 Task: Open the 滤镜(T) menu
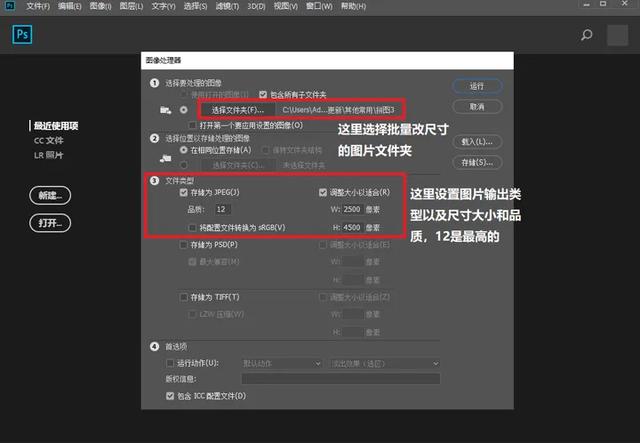227,6
